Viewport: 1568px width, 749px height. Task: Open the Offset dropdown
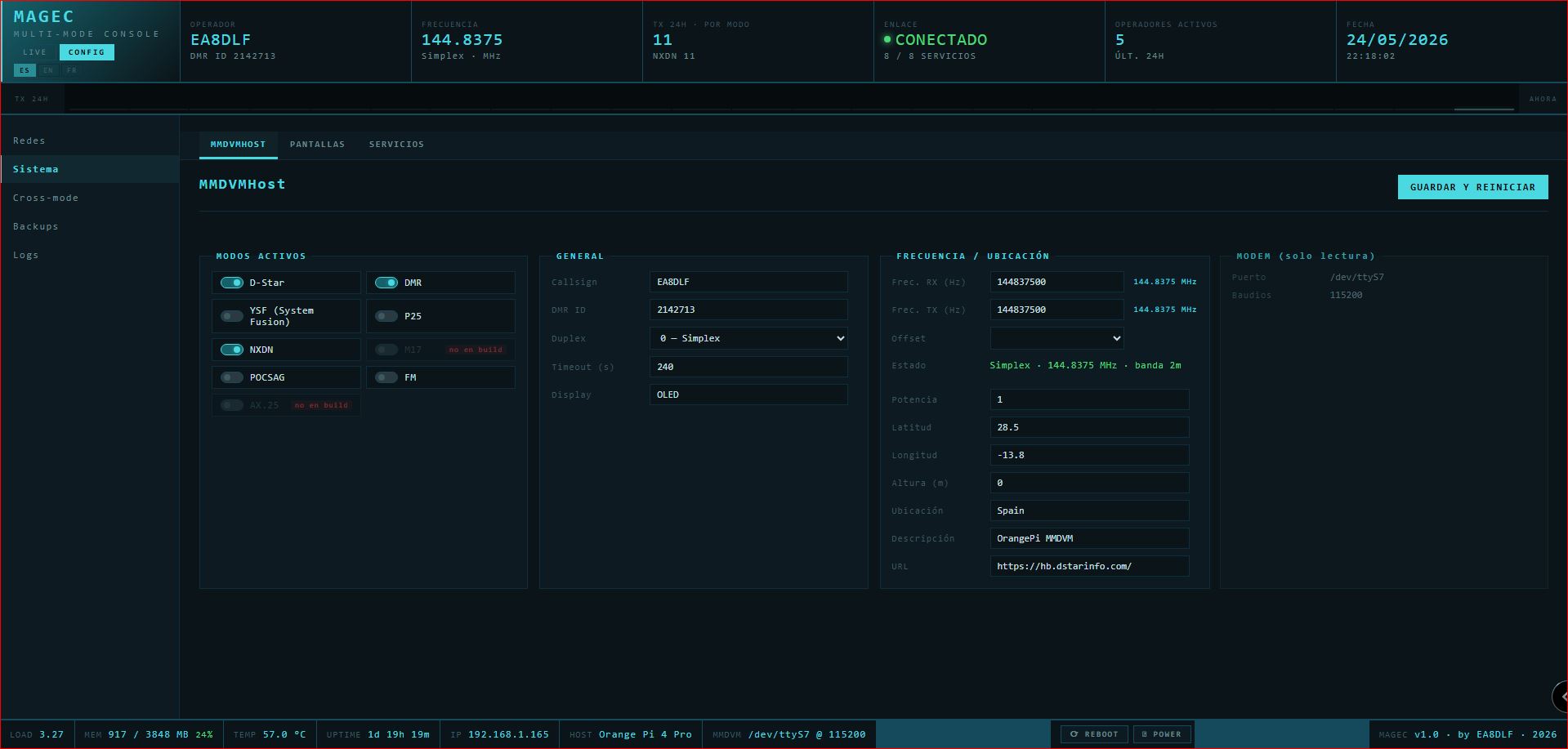[1057, 338]
